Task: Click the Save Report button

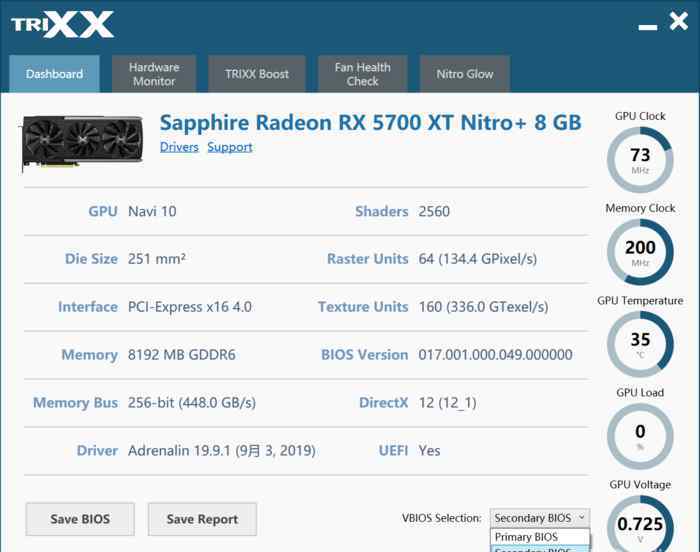Action: [x=202, y=519]
